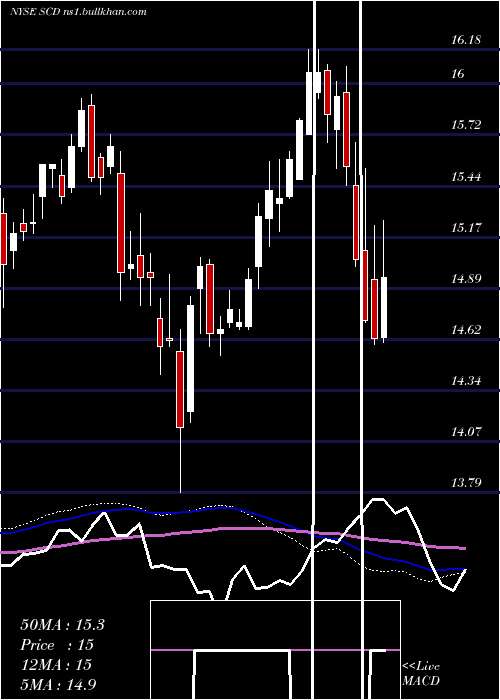Click the 15.72 price level label
The width and height of the screenshot is (500, 700).
pyautogui.click(x=466, y=125)
